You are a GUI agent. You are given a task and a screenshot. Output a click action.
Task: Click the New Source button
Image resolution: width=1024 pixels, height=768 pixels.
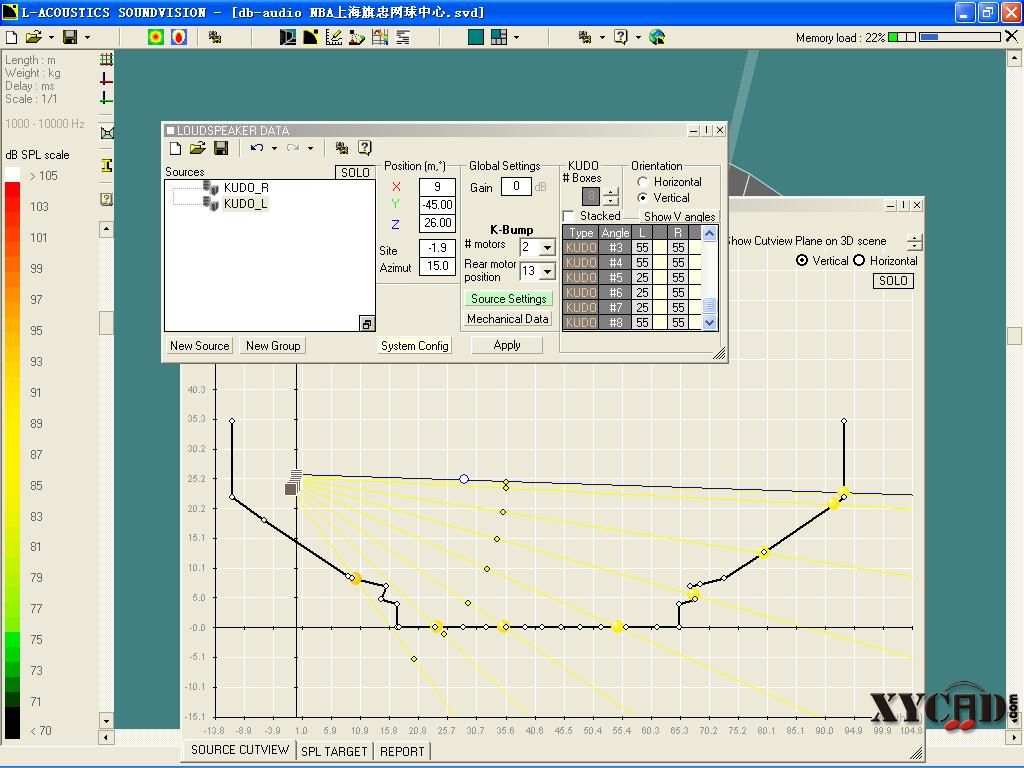[x=199, y=345]
